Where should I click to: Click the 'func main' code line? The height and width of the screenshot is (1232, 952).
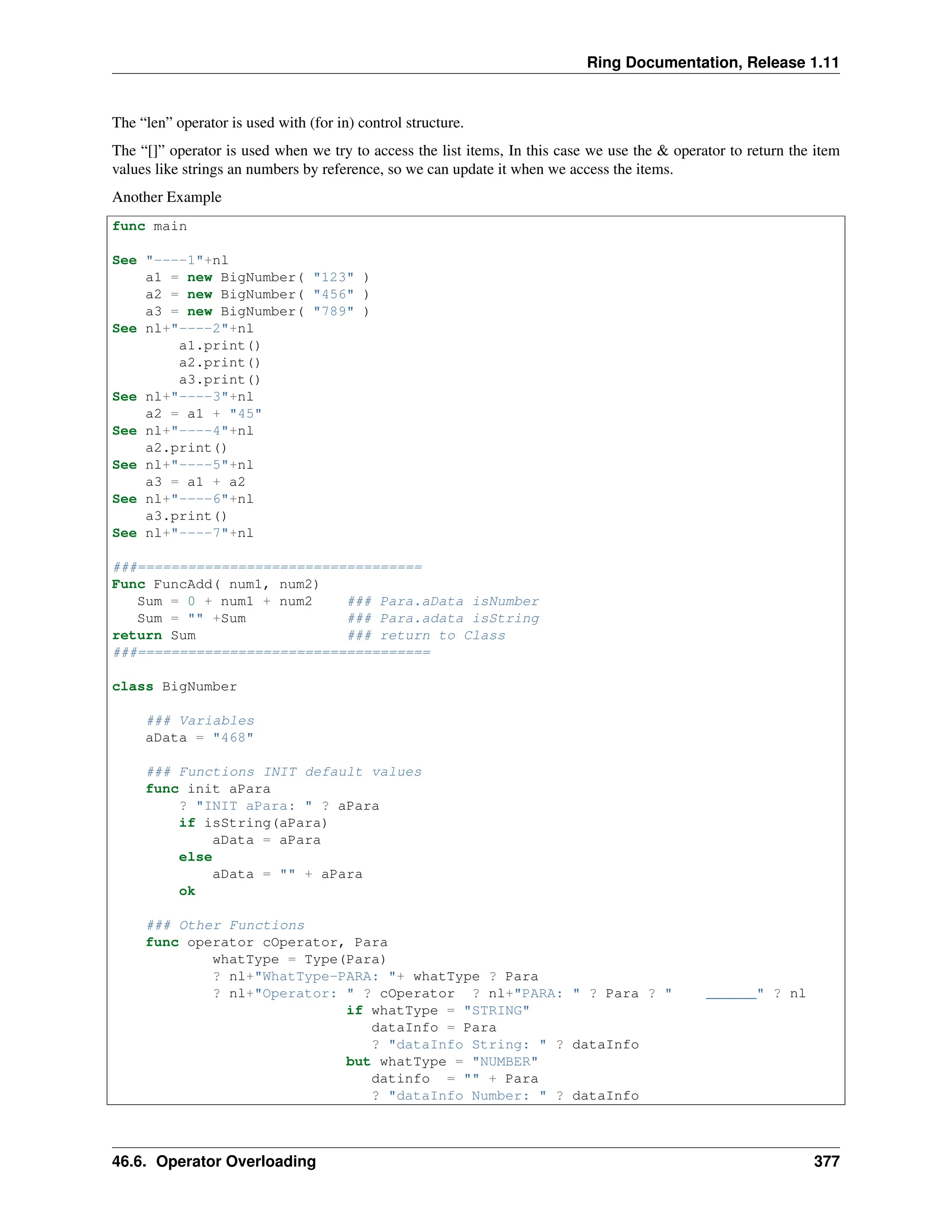(x=150, y=226)
